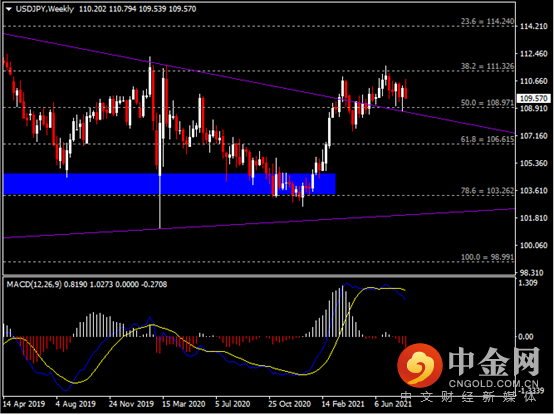Viewport: 554px width, 415px height.
Task: Click the 114.210 price axis label
Action: [x=534, y=26]
